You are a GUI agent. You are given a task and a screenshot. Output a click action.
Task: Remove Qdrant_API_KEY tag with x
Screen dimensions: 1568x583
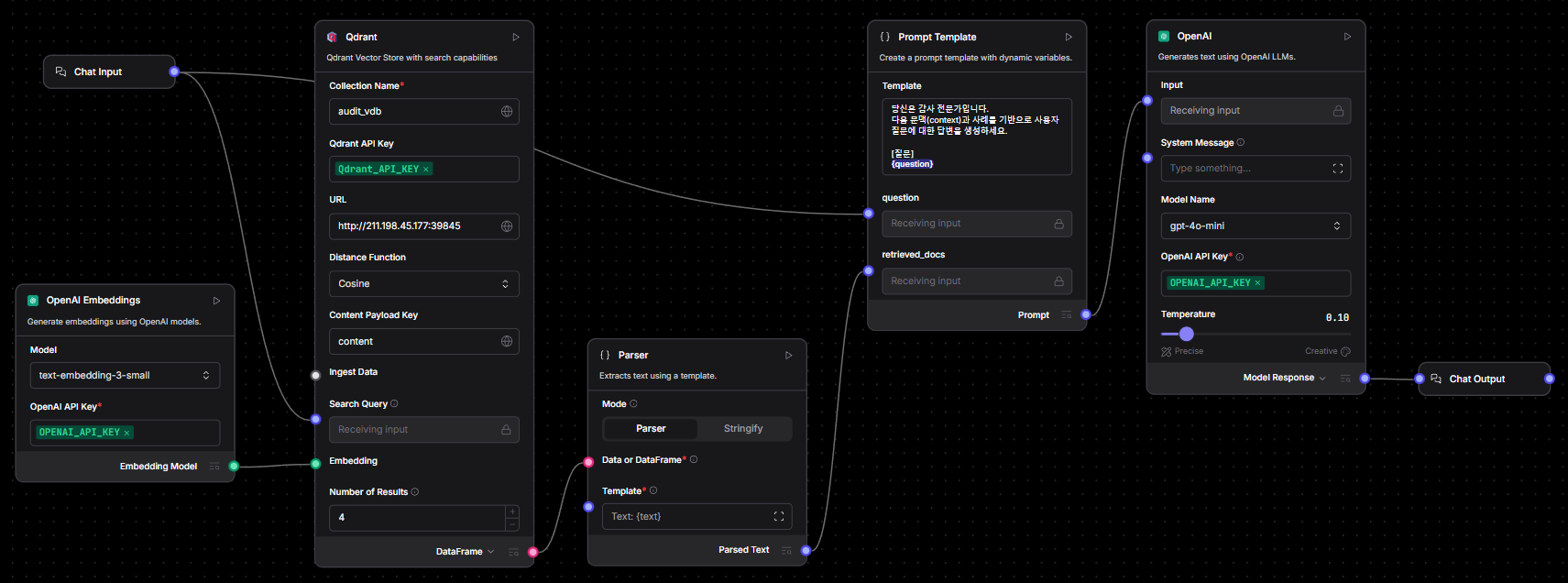[x=426, y=170]
